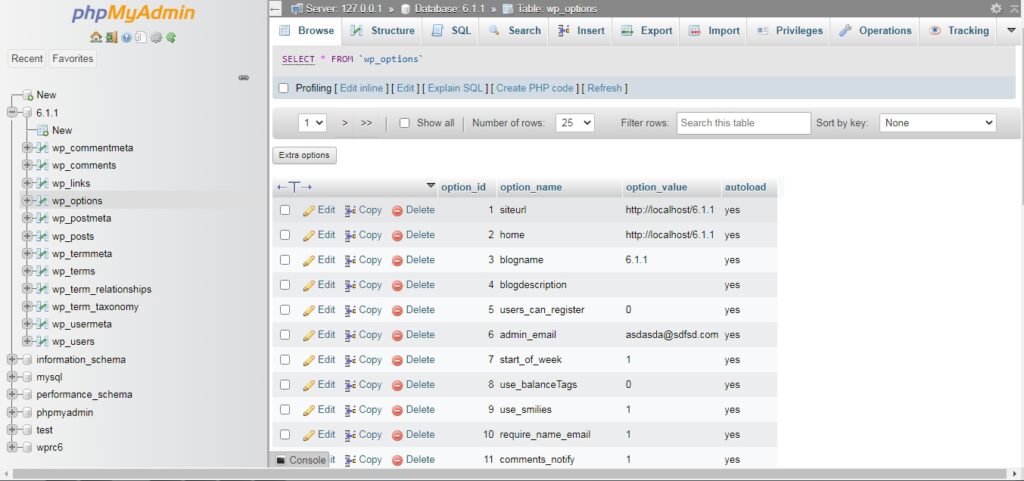Select checkbox for require_name_email row
1024x481 pixels.
point(285,435)
